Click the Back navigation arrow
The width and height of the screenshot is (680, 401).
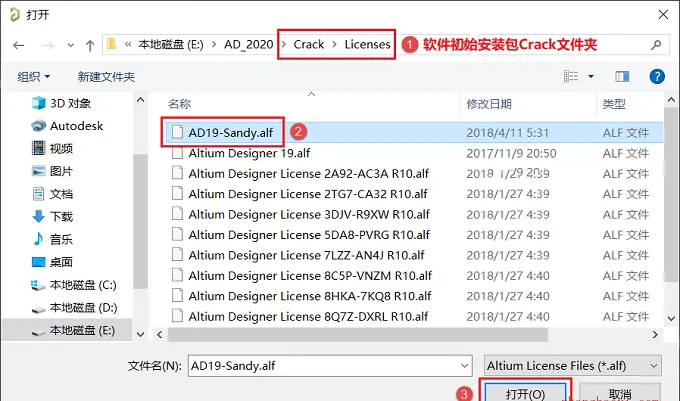click(18, 45)
